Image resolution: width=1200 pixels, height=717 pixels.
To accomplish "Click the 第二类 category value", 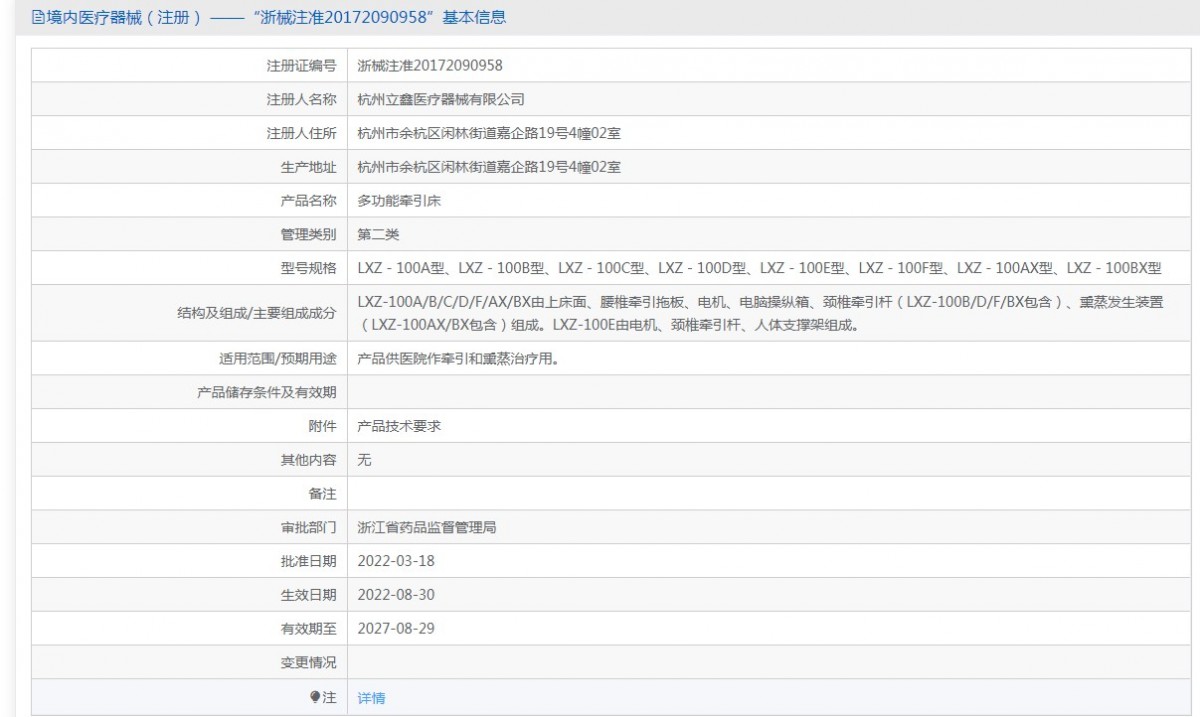I will pos(378,234).
